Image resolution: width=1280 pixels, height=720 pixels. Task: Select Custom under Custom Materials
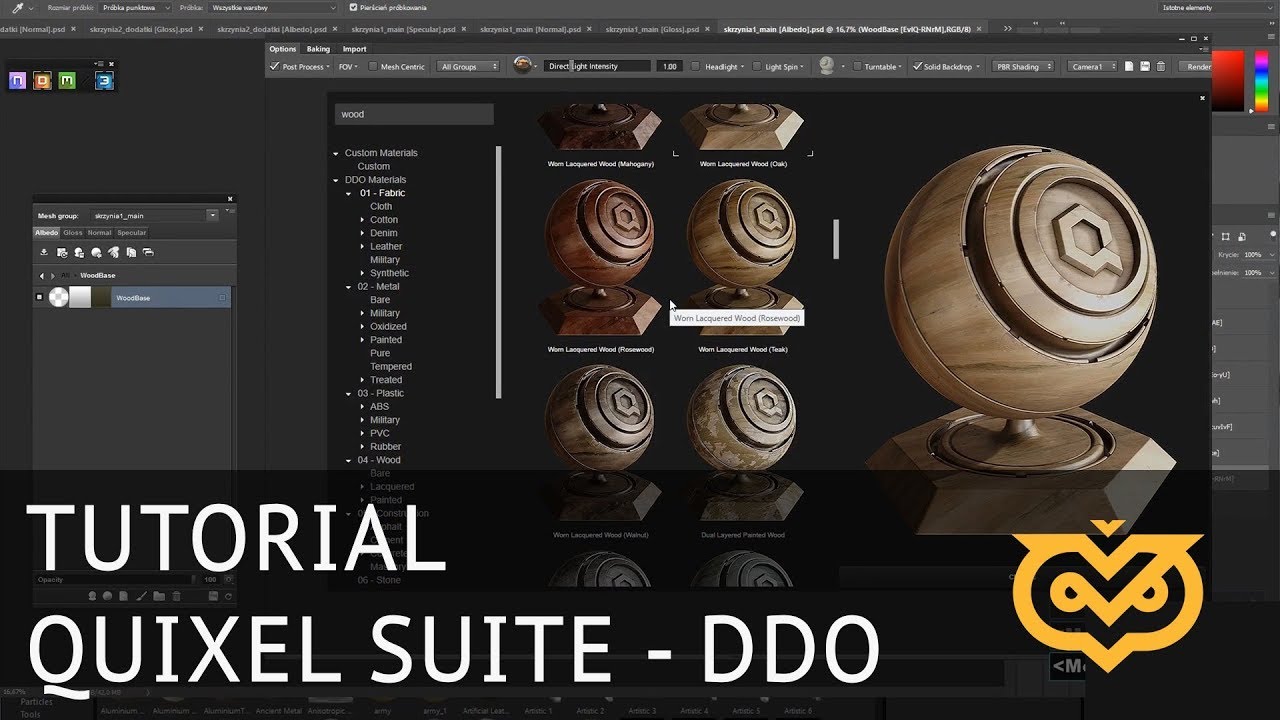374,167
